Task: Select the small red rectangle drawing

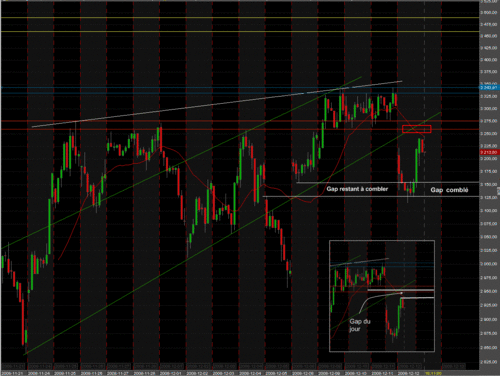Action: click(x=417, y=129)
